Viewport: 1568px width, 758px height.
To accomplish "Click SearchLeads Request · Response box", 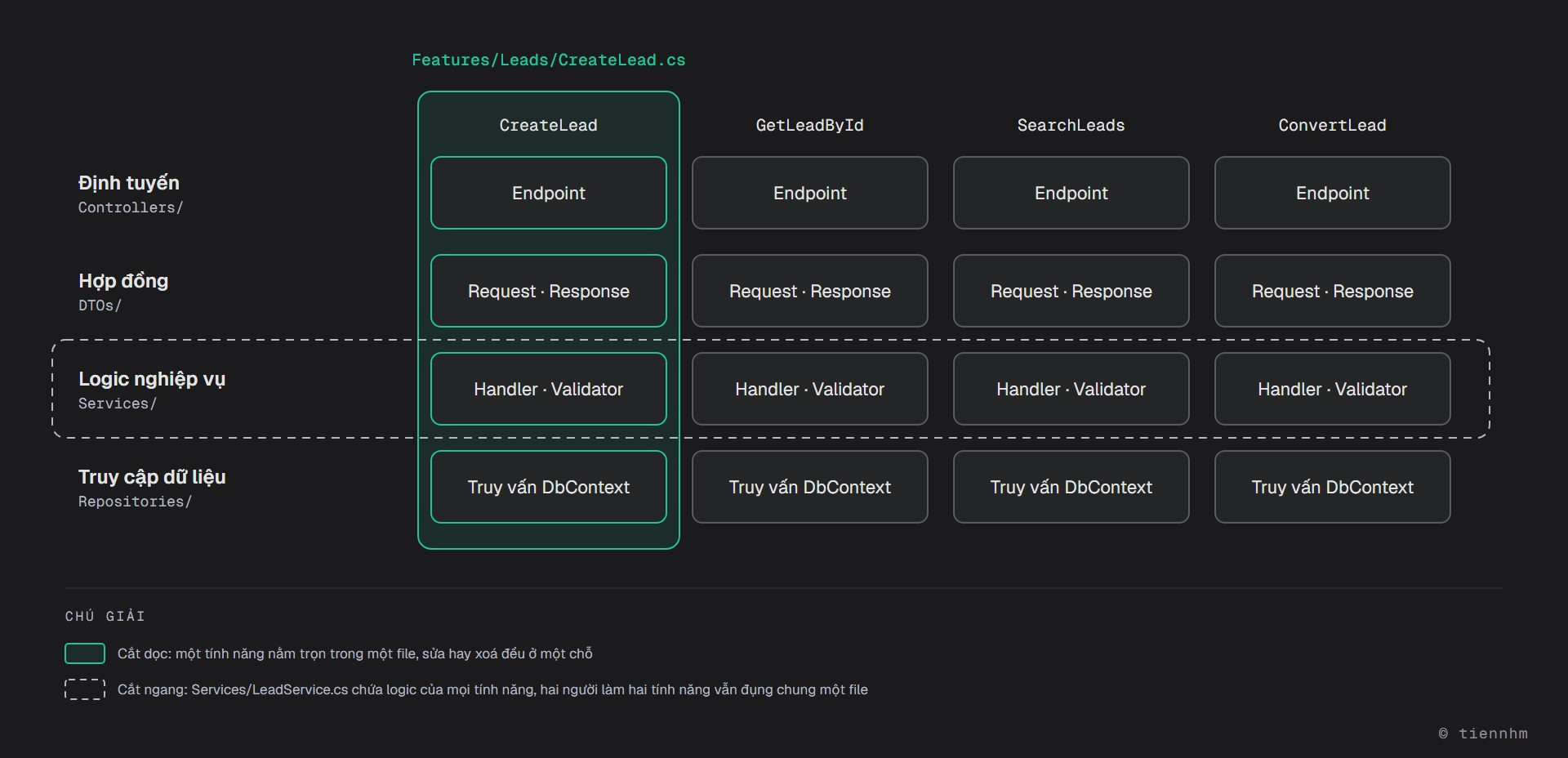I will pyautogui.click(x=1071, y=291).
